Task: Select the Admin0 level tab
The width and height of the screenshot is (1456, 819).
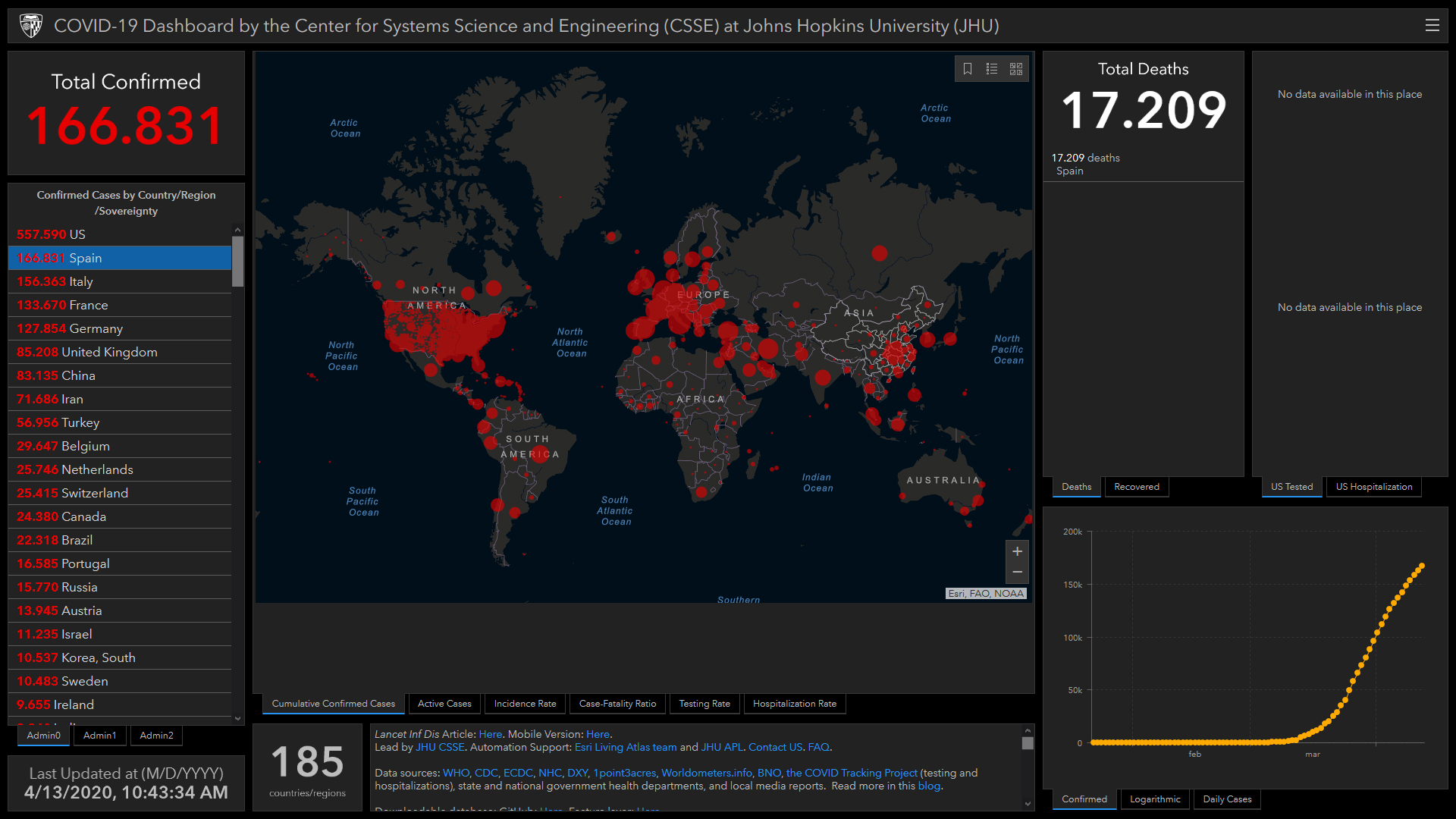Action: (x=43, y=736)
